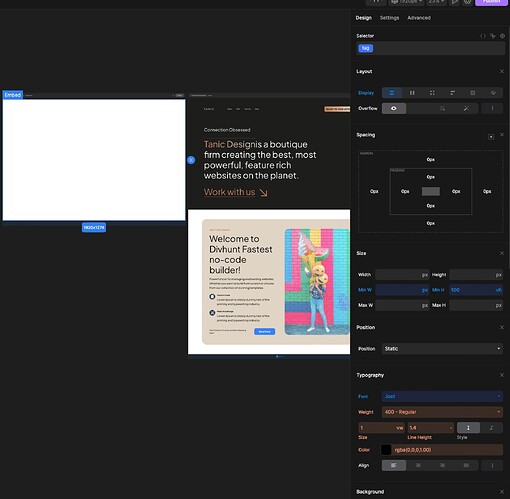Open the Advanced tab
This screenshot has height=499, width=510.
coord(419,18)
